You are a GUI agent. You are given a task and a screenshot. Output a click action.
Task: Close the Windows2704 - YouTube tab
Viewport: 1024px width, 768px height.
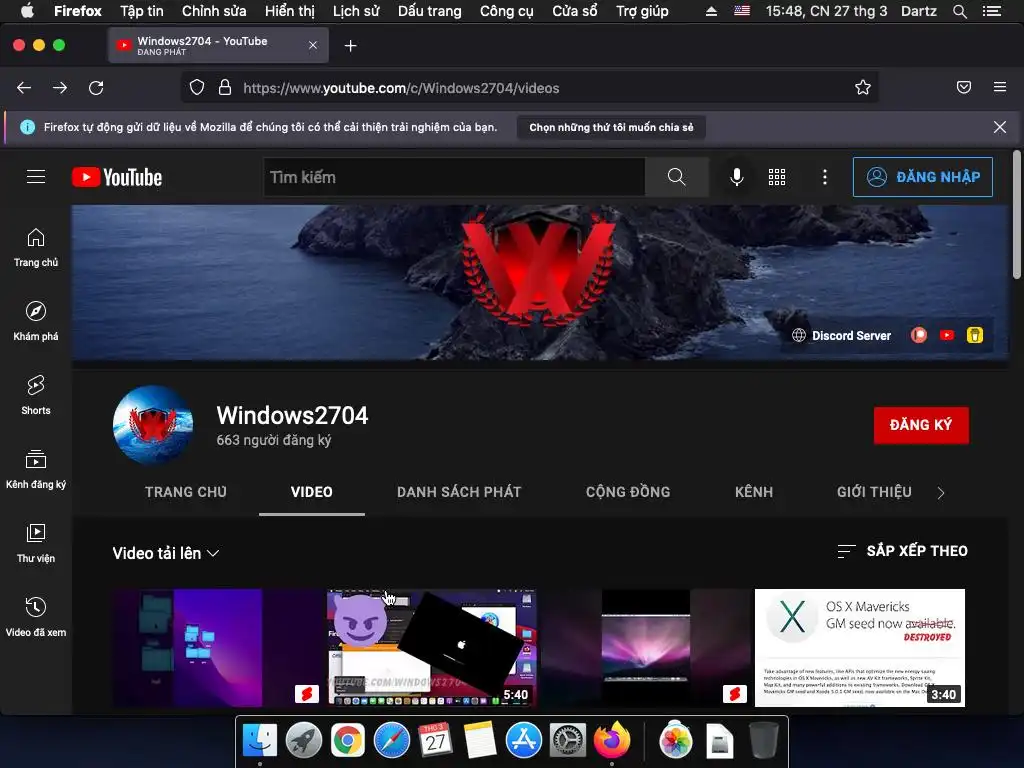313,45
